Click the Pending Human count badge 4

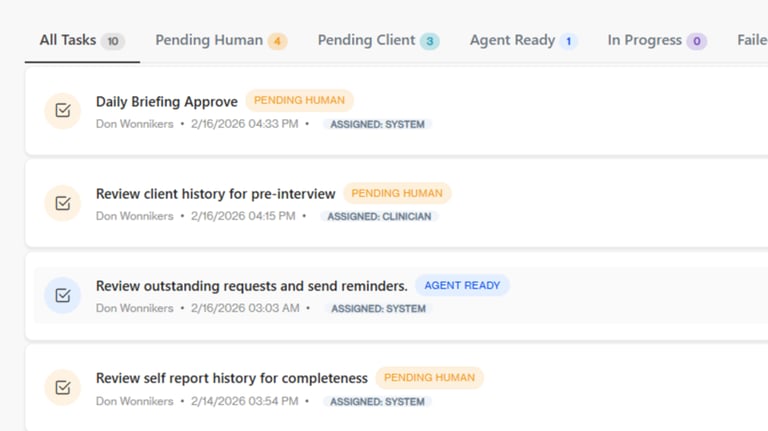pyautogui.click(x=277, y=41)
